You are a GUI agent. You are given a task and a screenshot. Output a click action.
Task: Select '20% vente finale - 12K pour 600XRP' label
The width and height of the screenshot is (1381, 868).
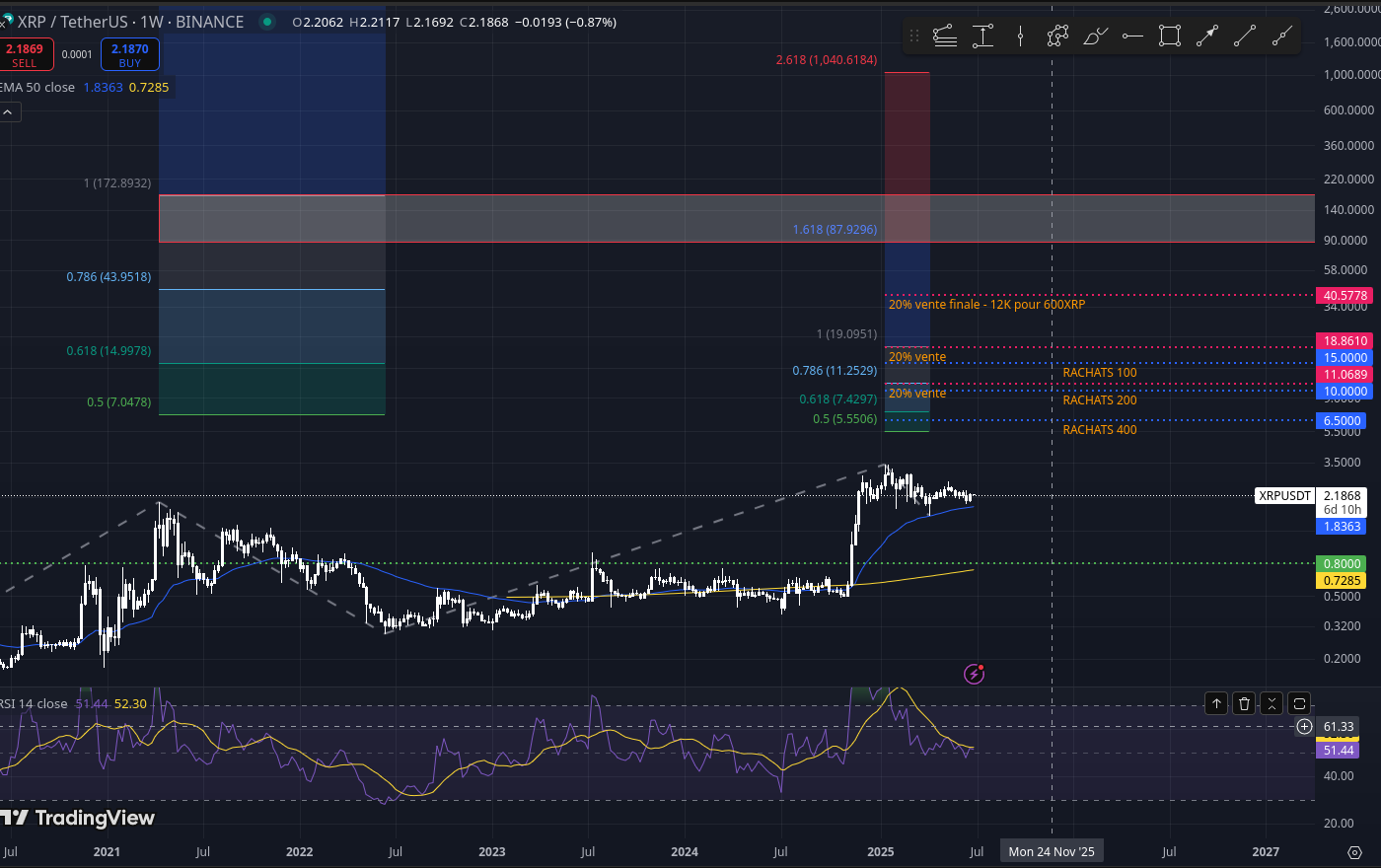pos(986,305)
